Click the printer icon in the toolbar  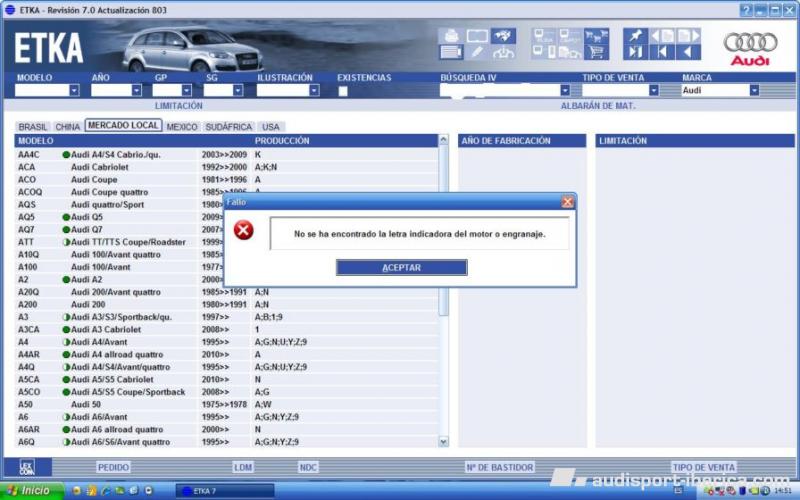point(451,36)
